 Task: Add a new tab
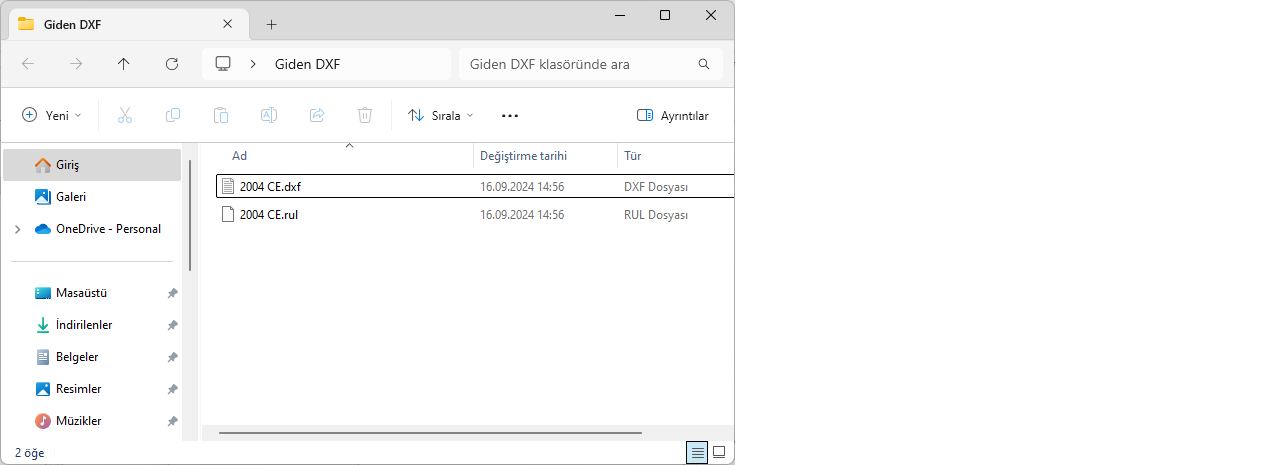tap(271, 24)
